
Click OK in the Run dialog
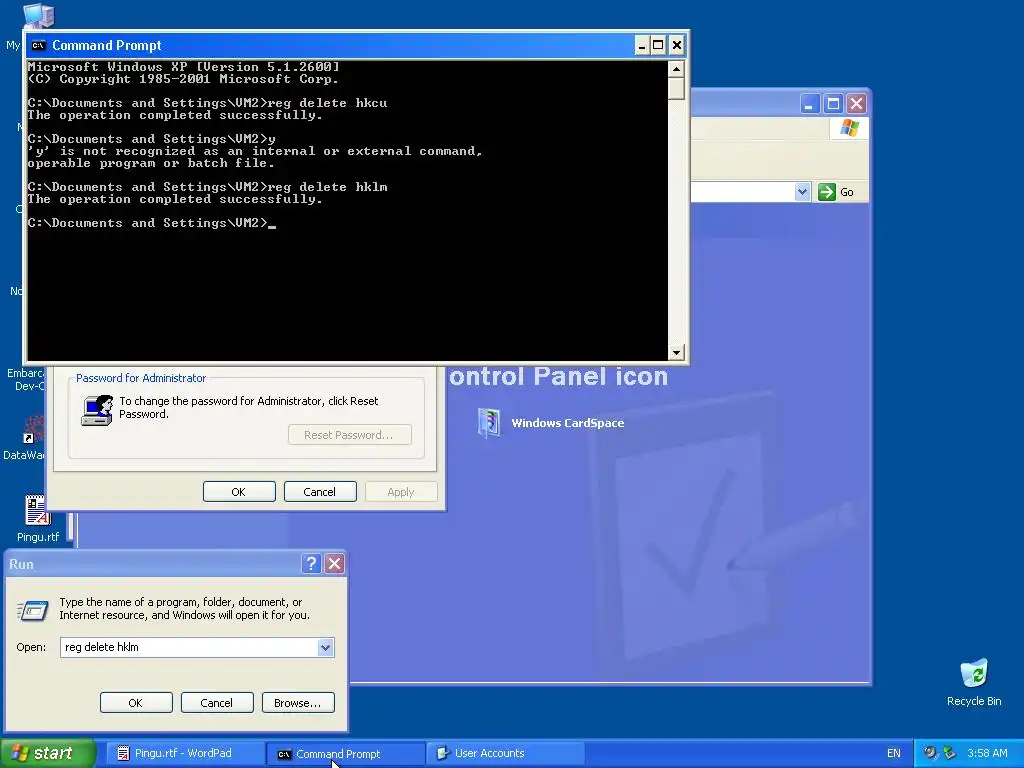(x=136, y=703)
